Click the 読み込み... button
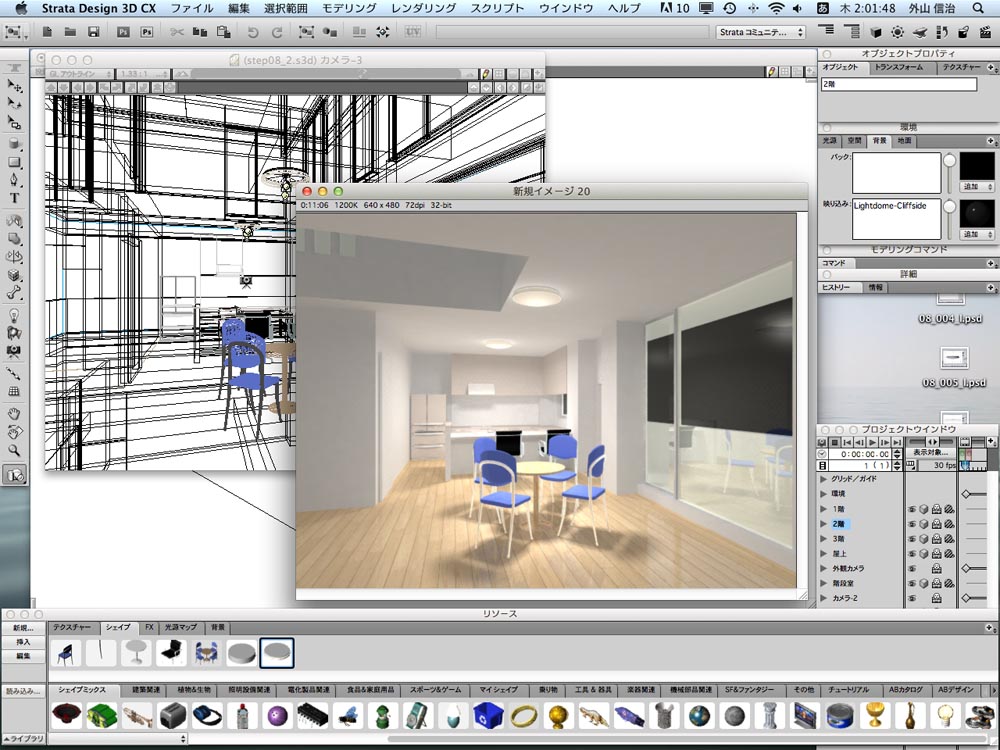This screenshot has height=750, width=1000. [x=24, y=691]
